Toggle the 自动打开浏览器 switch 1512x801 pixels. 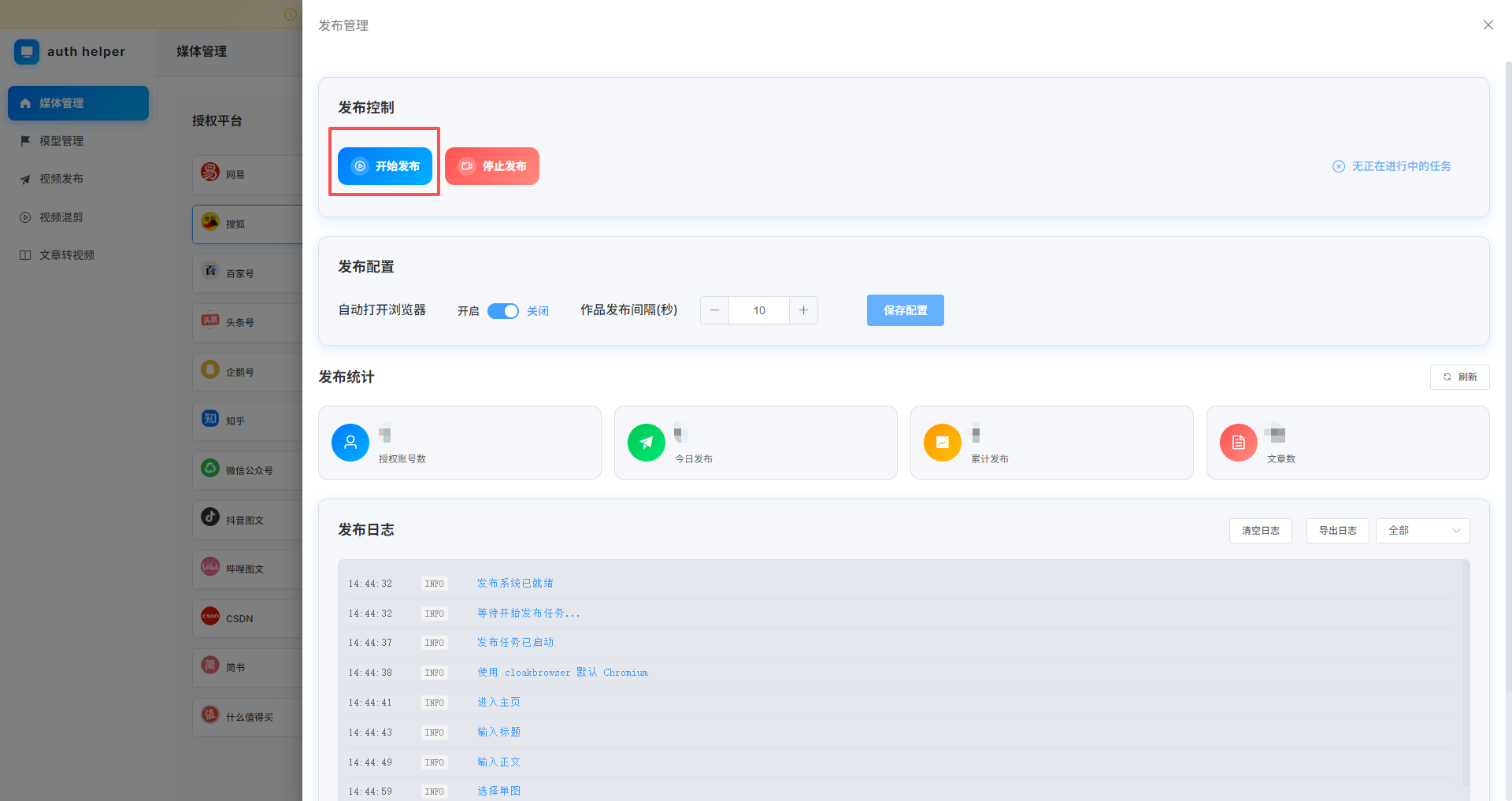503,311
